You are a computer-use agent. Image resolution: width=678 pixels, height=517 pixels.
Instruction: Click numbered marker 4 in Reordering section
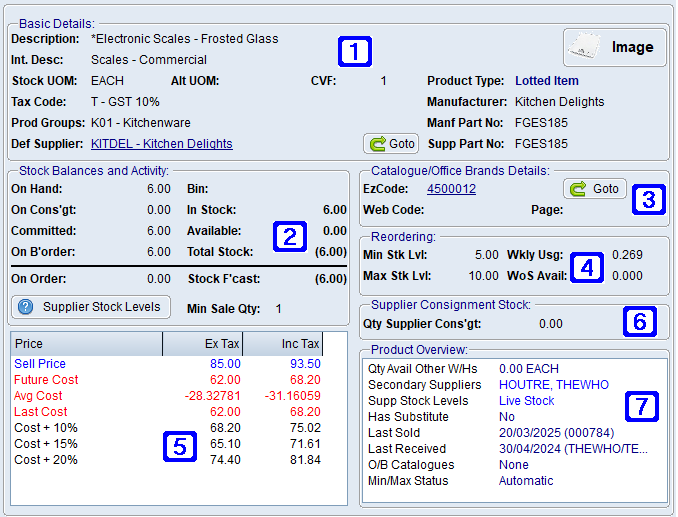(x=587, y=267)
